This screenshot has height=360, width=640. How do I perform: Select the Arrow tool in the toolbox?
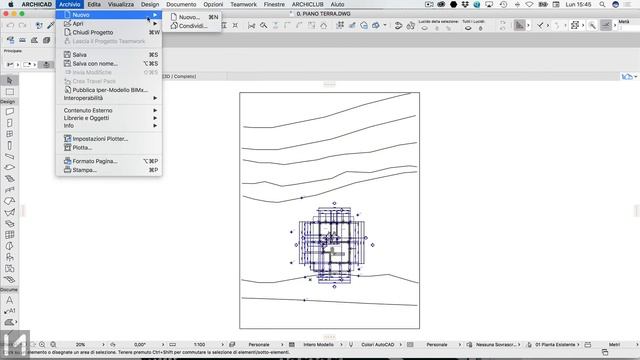[10, 80]
